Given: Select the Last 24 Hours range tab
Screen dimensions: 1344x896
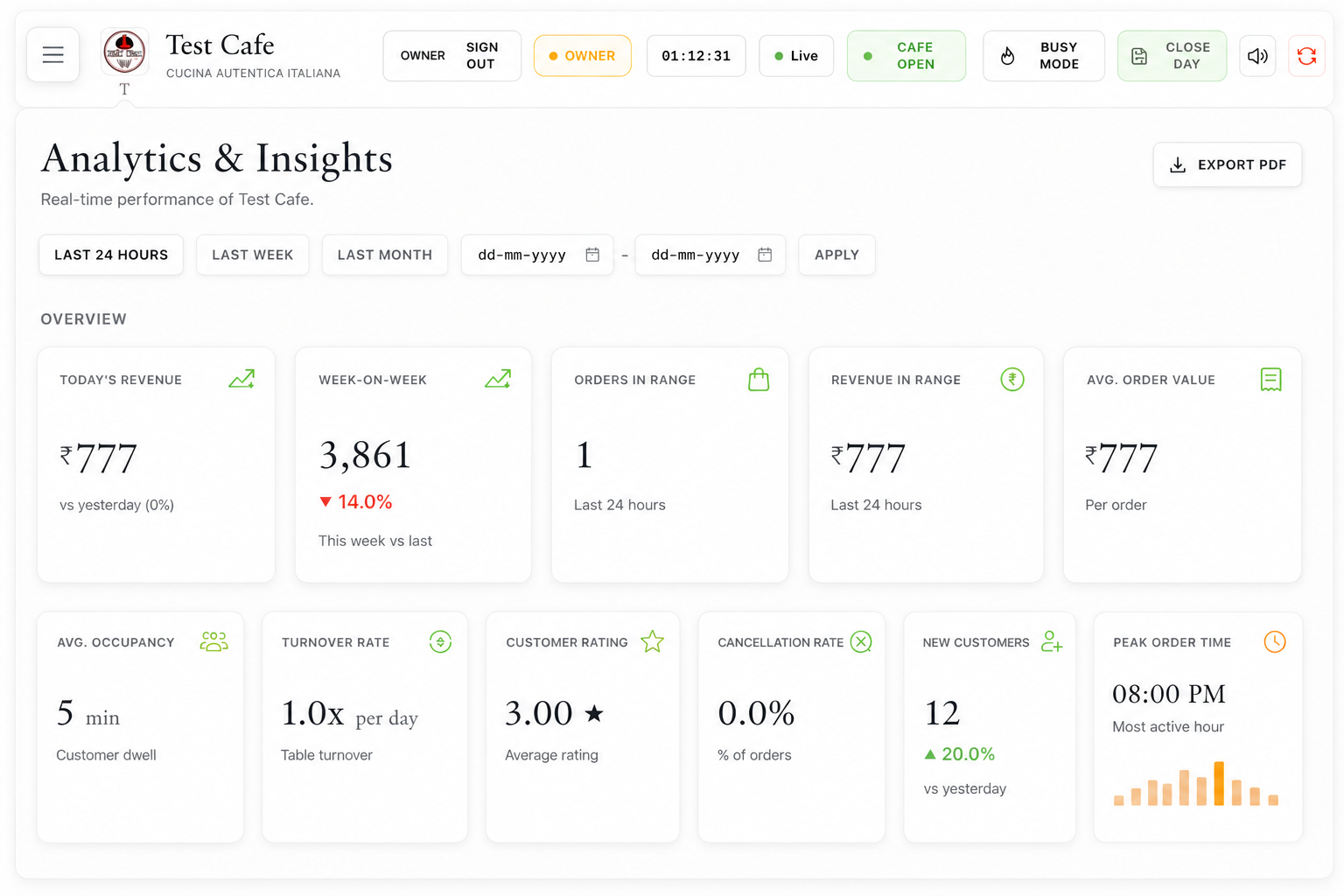Looking at the screenshot, I should [111, 255].
